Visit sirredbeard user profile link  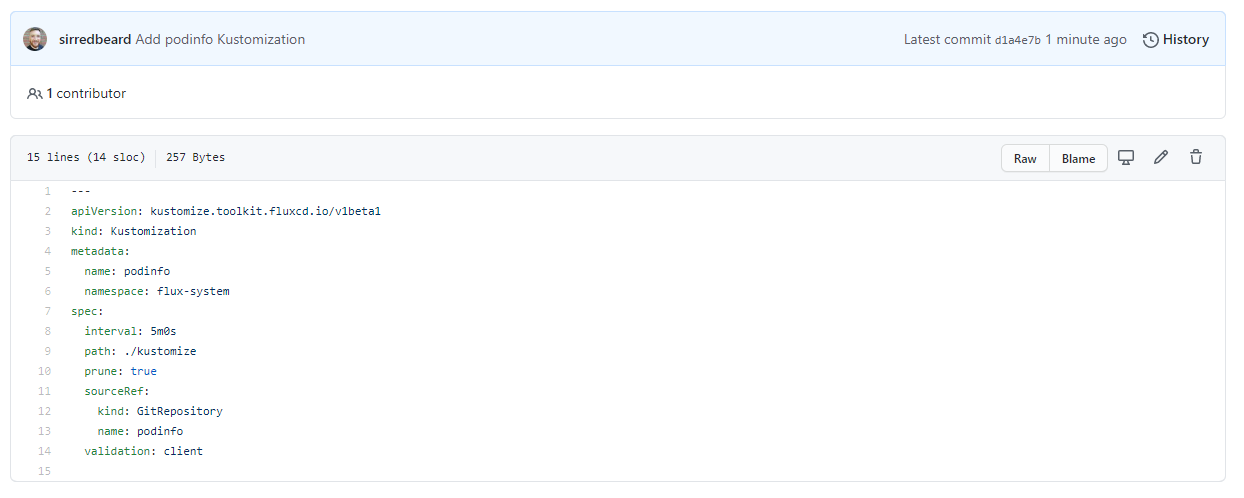[x=95, y=40]
